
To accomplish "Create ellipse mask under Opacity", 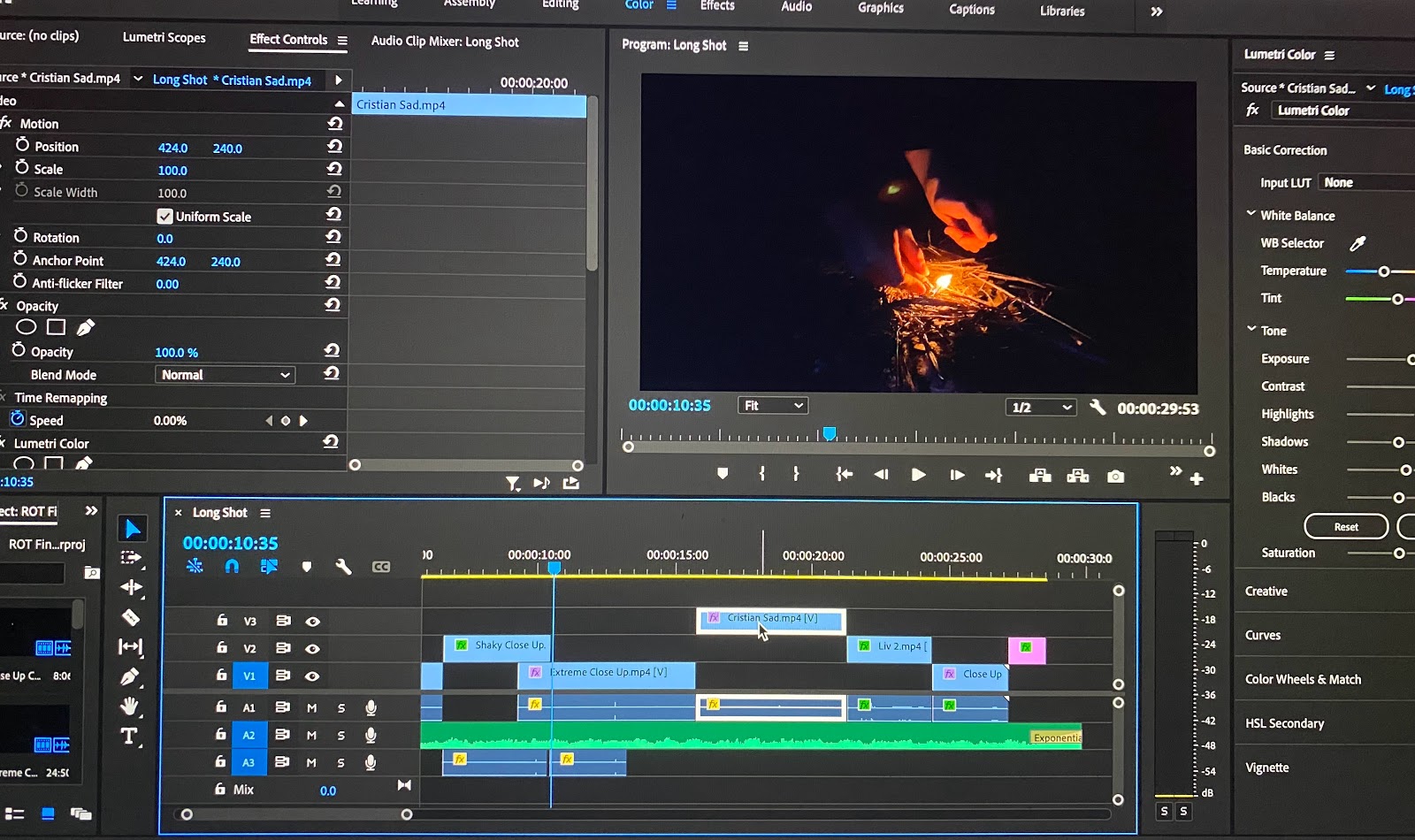I will click(27, 327).
